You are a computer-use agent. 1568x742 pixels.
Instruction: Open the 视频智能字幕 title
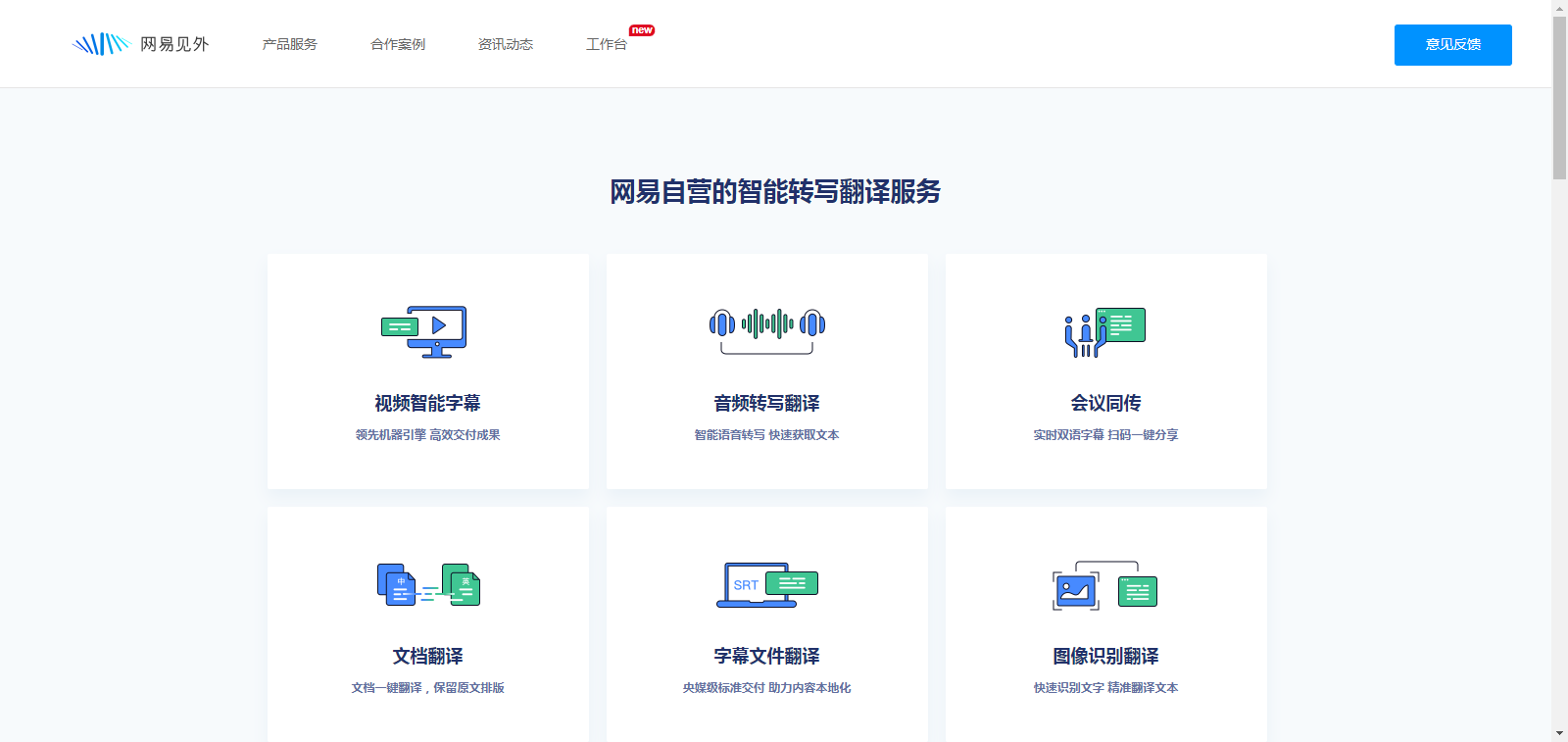tap(427, 403)
